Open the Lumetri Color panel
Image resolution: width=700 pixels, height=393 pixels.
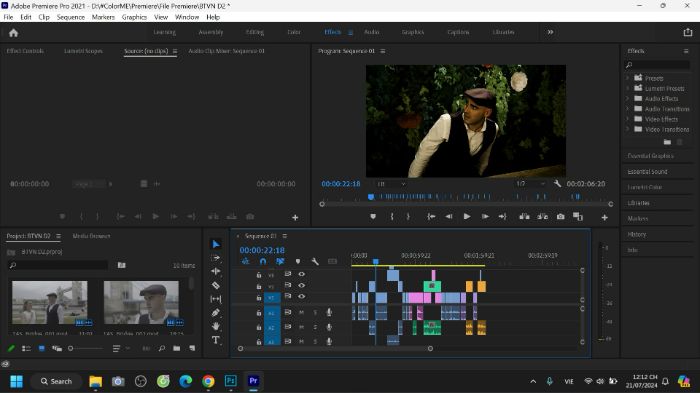pyautogui.click(x=645, y=187)
